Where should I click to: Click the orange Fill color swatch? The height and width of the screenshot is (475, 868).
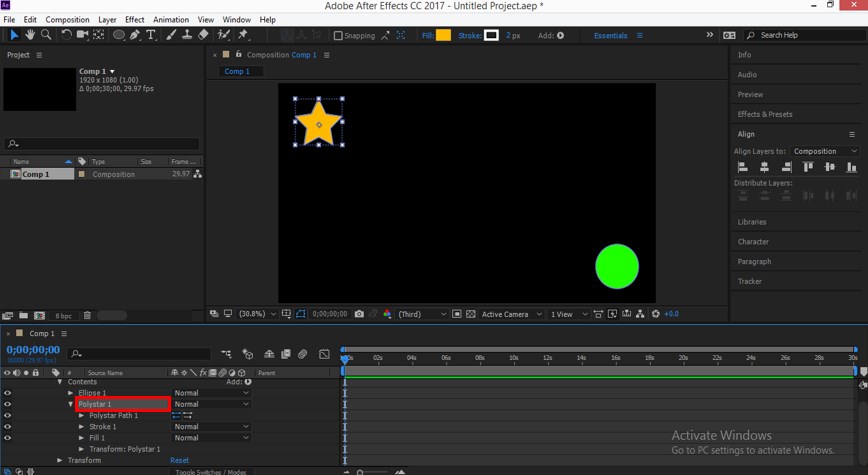coord(443,35)
